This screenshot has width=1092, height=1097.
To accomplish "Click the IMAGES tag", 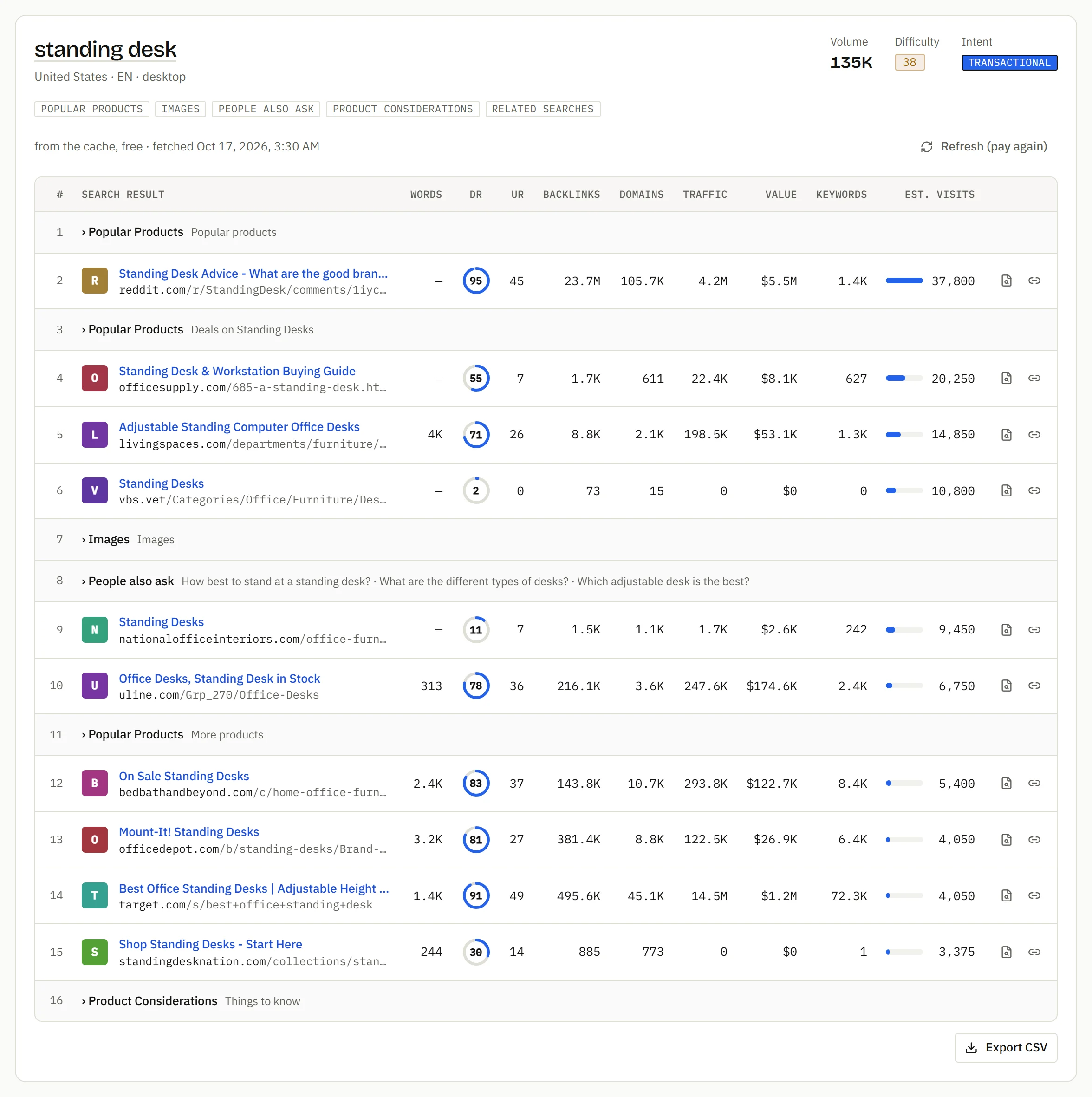I will coord(181,109).
